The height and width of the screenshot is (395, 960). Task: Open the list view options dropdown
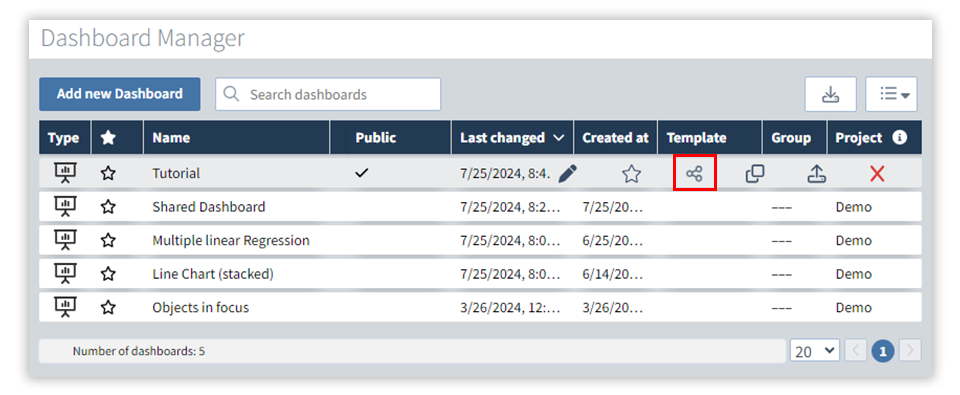click(x=891, y=94)
